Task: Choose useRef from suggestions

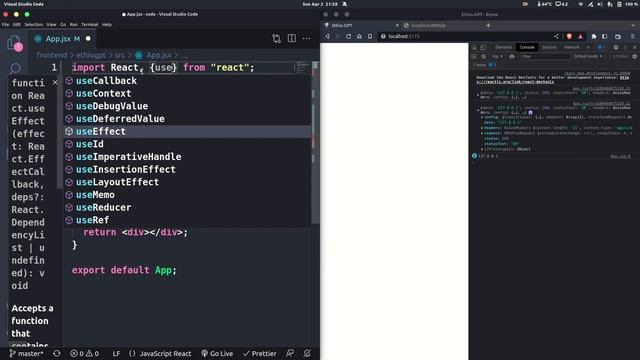Action: [x=187, y=220]
